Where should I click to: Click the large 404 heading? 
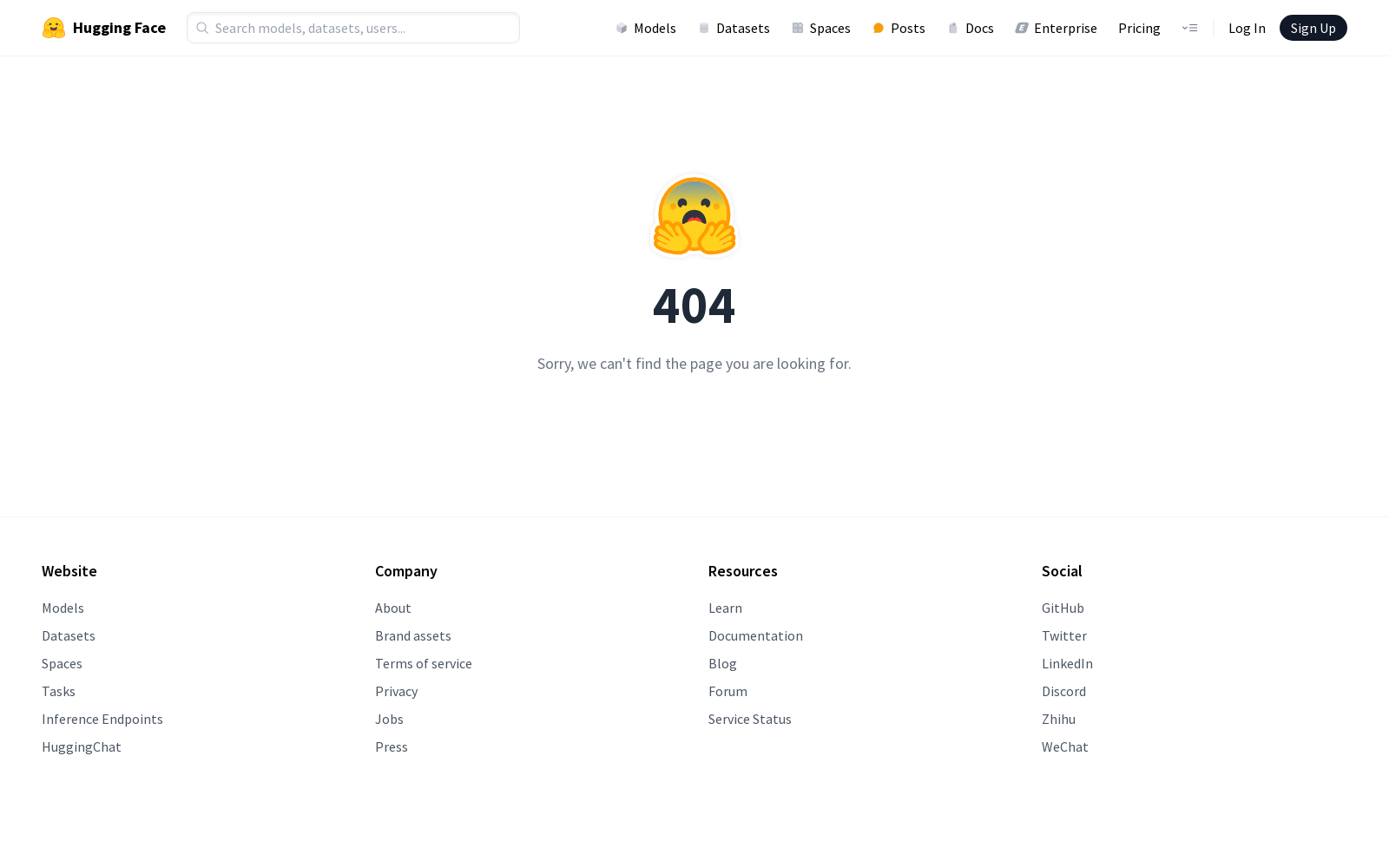pos(694,306)
